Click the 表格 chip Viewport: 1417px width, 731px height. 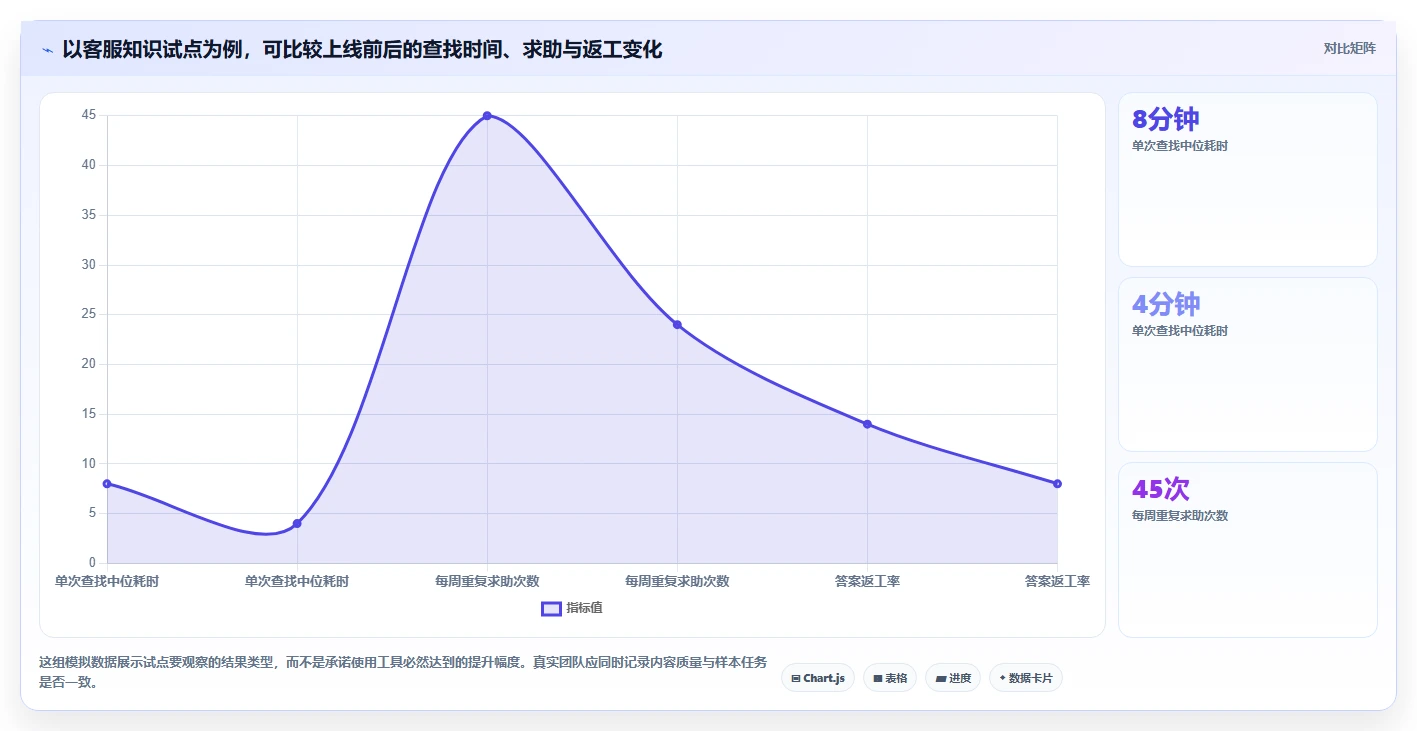pyautogui.click(x=889, y=678)
